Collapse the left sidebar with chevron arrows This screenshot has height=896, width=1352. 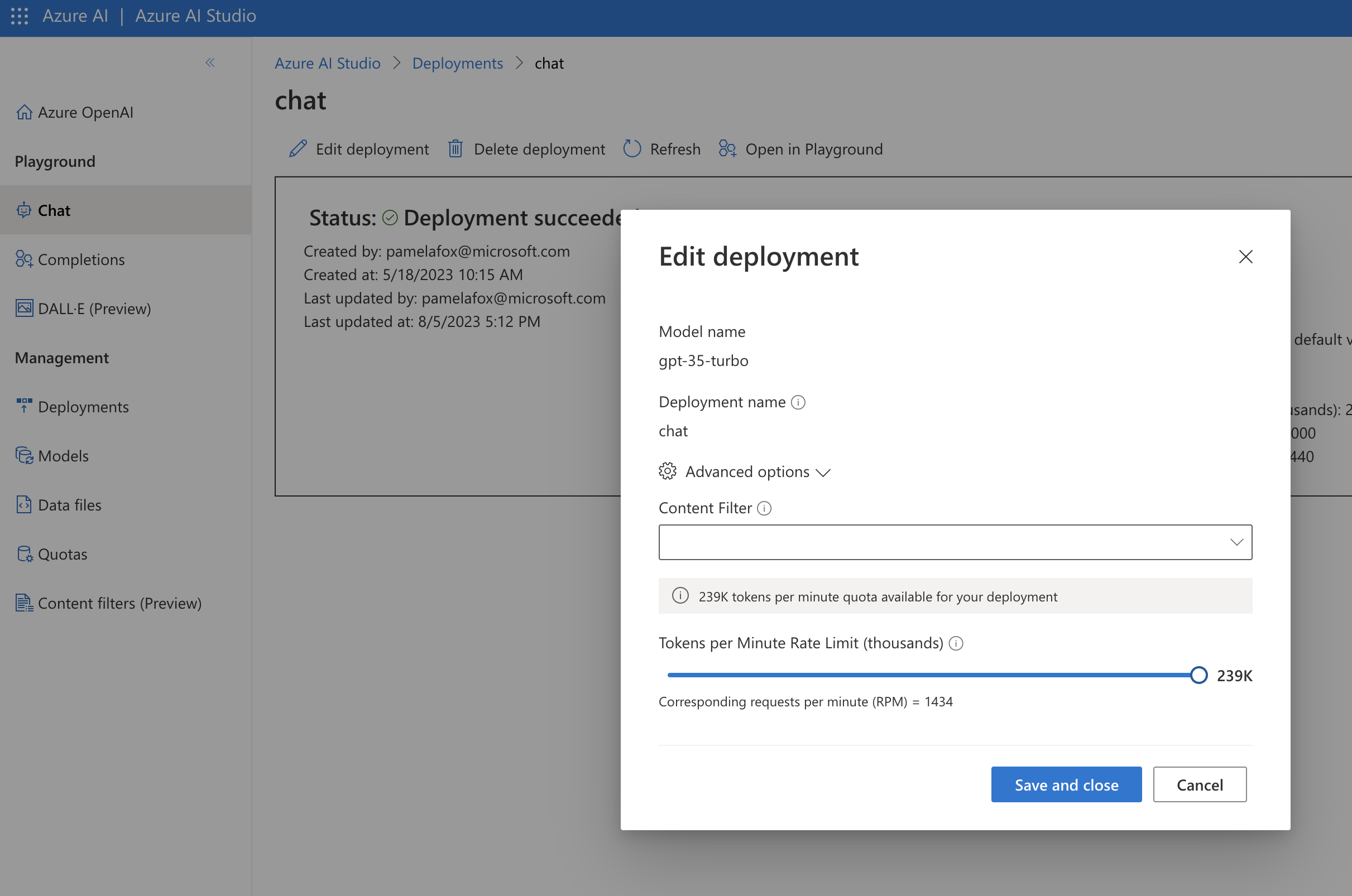point(209,63)
